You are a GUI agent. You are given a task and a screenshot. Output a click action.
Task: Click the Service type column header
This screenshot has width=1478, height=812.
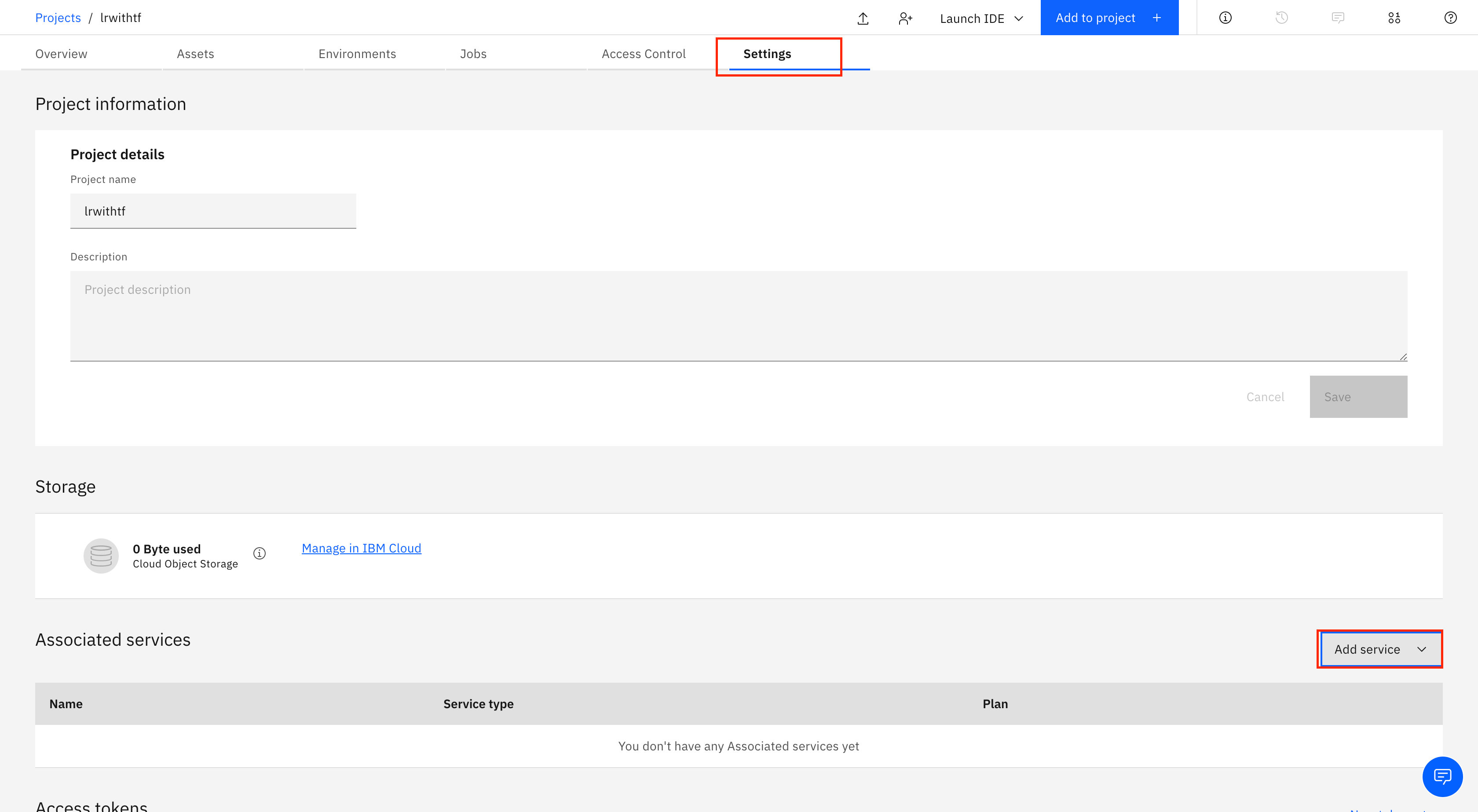478,704
